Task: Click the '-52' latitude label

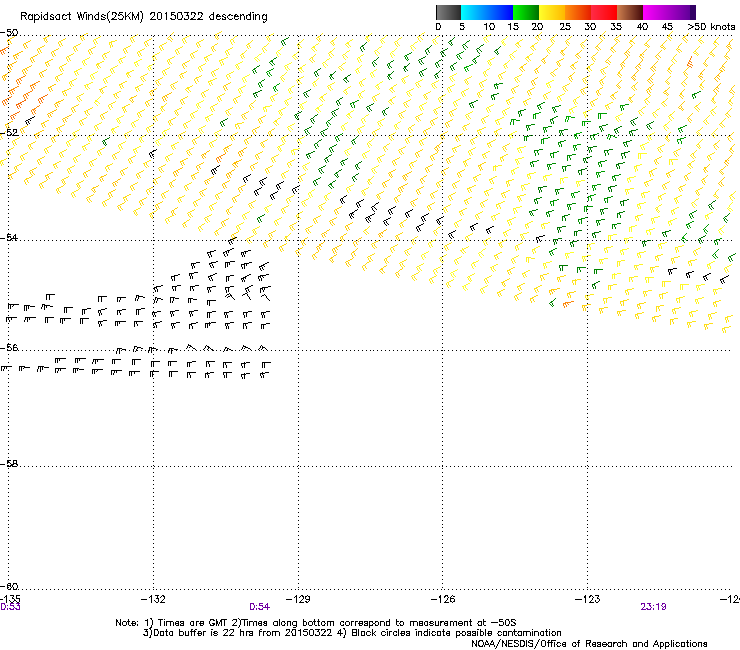Action: click(9, 133)
